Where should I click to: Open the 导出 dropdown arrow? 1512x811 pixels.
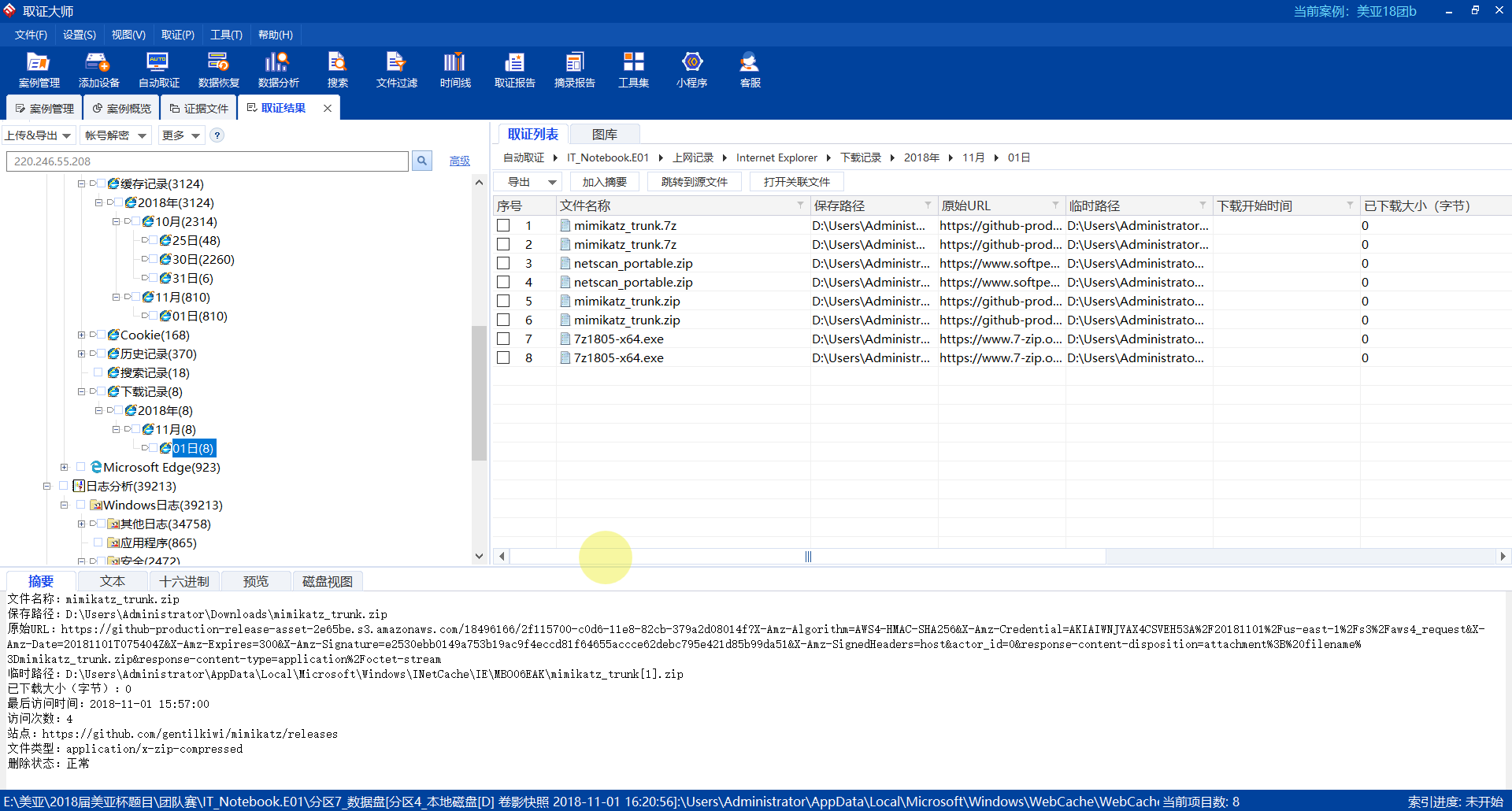[552, 182]
